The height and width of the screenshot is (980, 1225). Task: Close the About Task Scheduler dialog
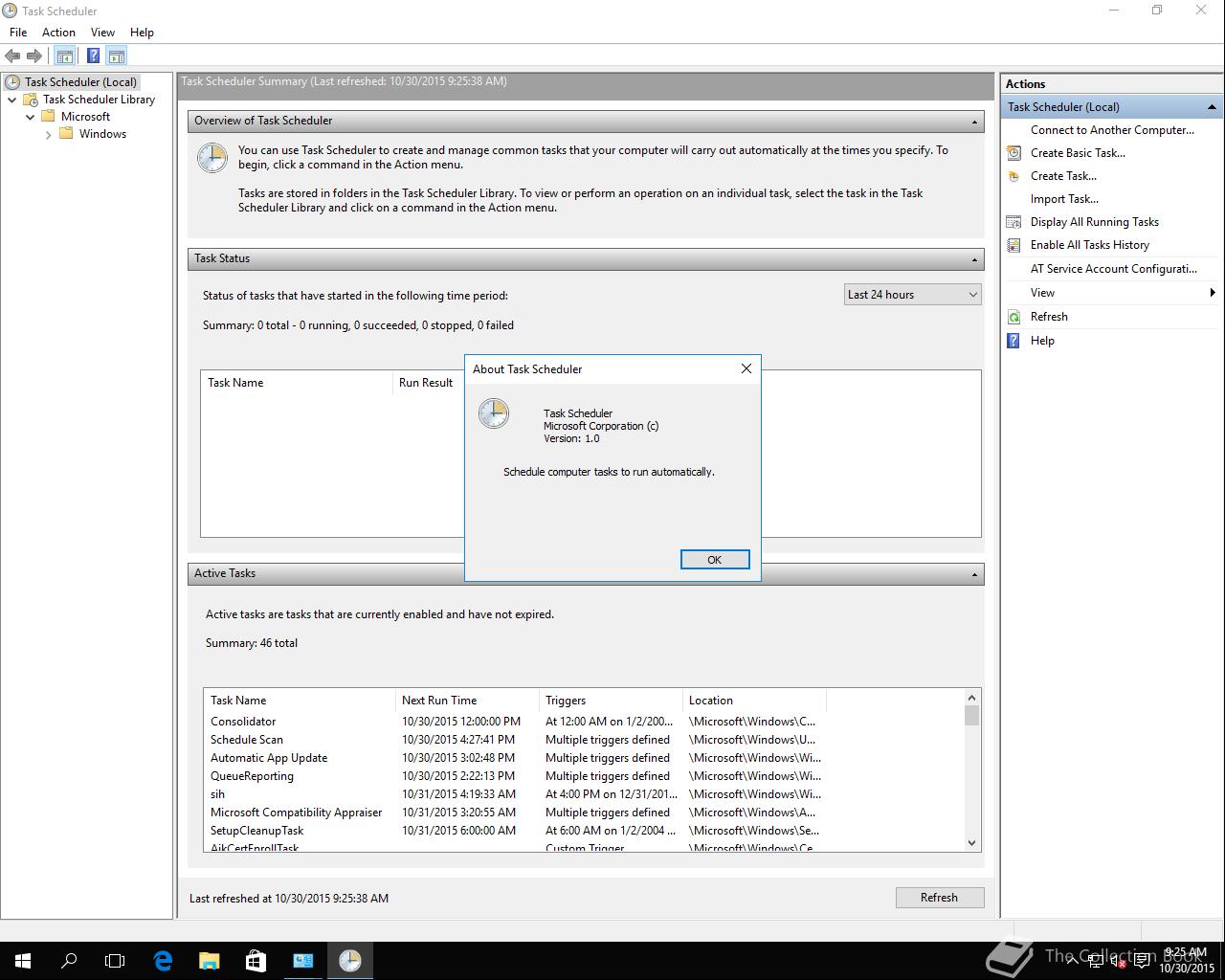pos(746,368)
